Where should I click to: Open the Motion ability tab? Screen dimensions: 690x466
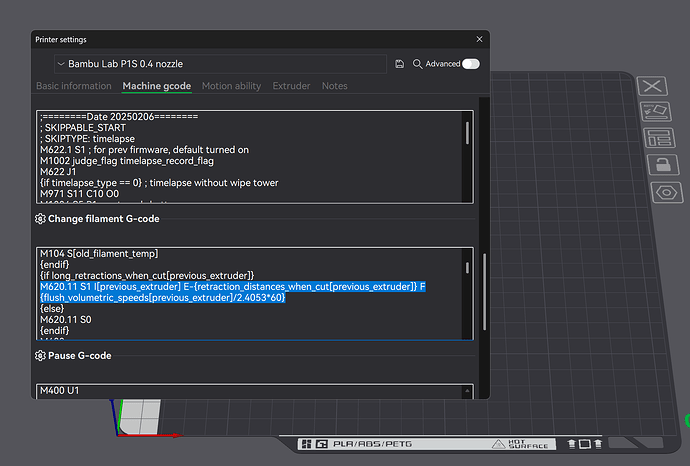(x=231, y=86)
